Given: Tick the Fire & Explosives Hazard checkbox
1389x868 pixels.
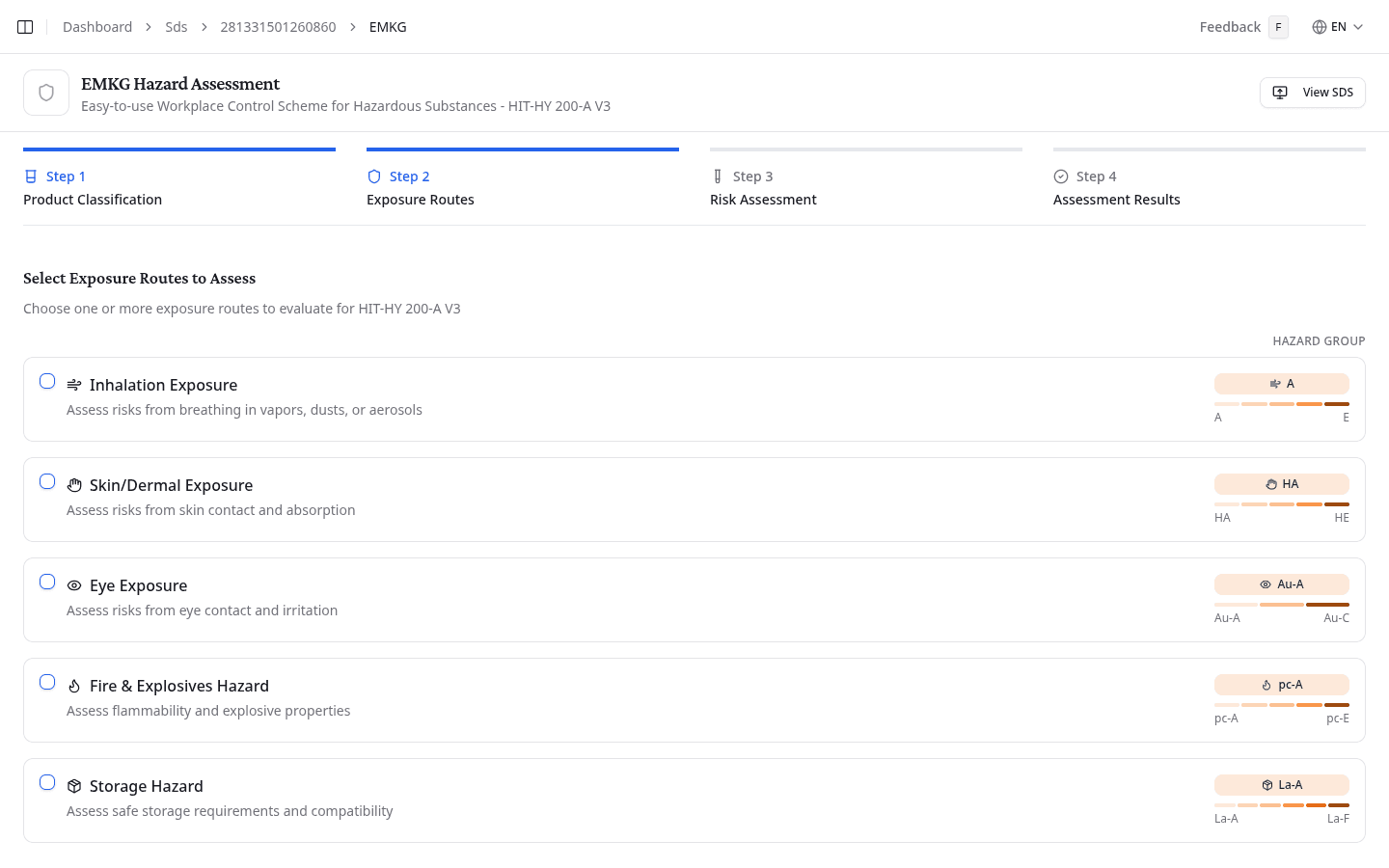Looking at the screenshot, I should pos(47,682).
